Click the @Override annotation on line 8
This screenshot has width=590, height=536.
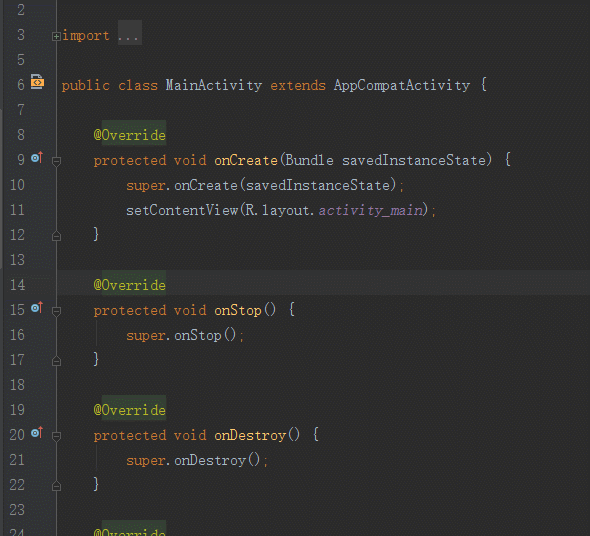[130, 135]
